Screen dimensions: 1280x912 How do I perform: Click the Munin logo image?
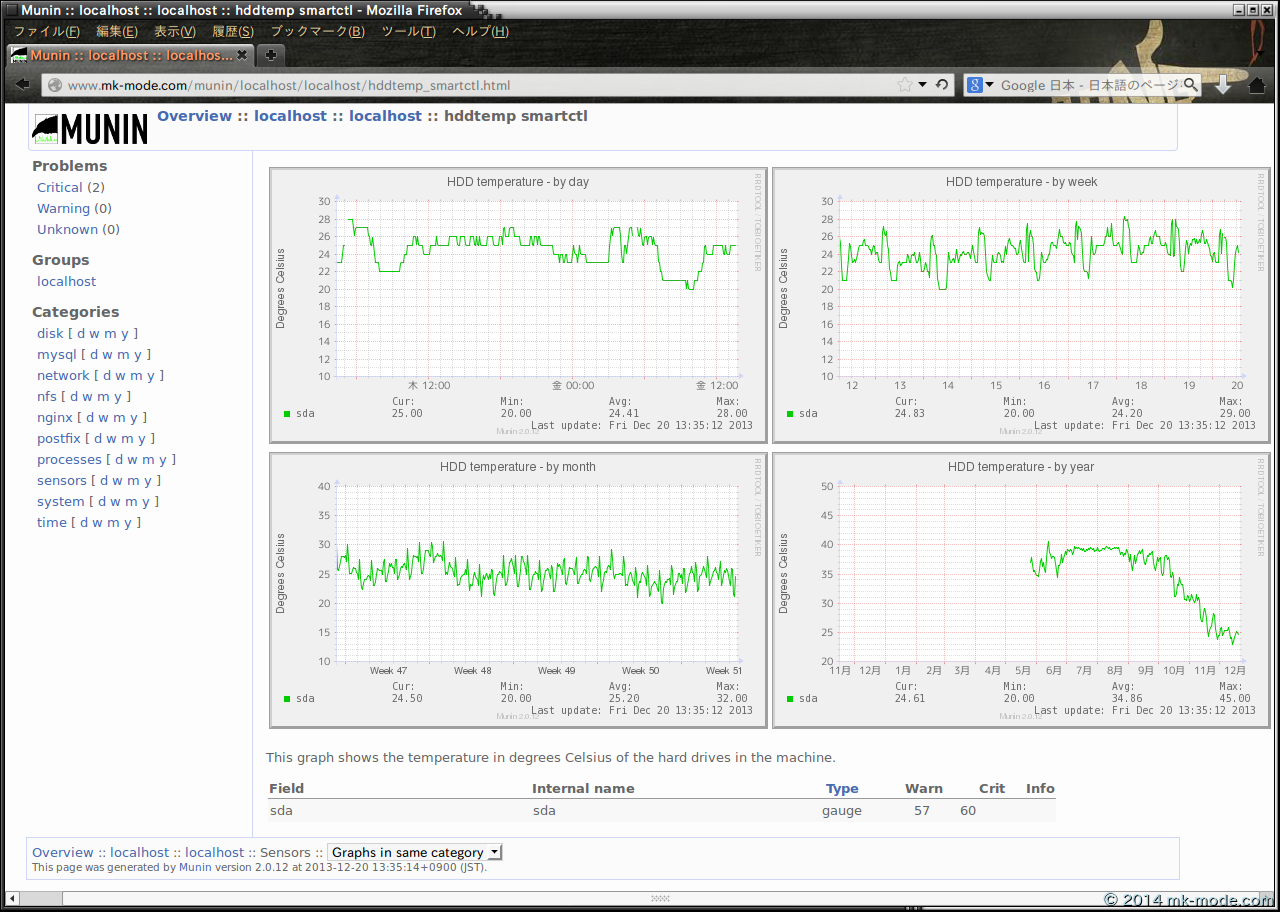[90, 128]
